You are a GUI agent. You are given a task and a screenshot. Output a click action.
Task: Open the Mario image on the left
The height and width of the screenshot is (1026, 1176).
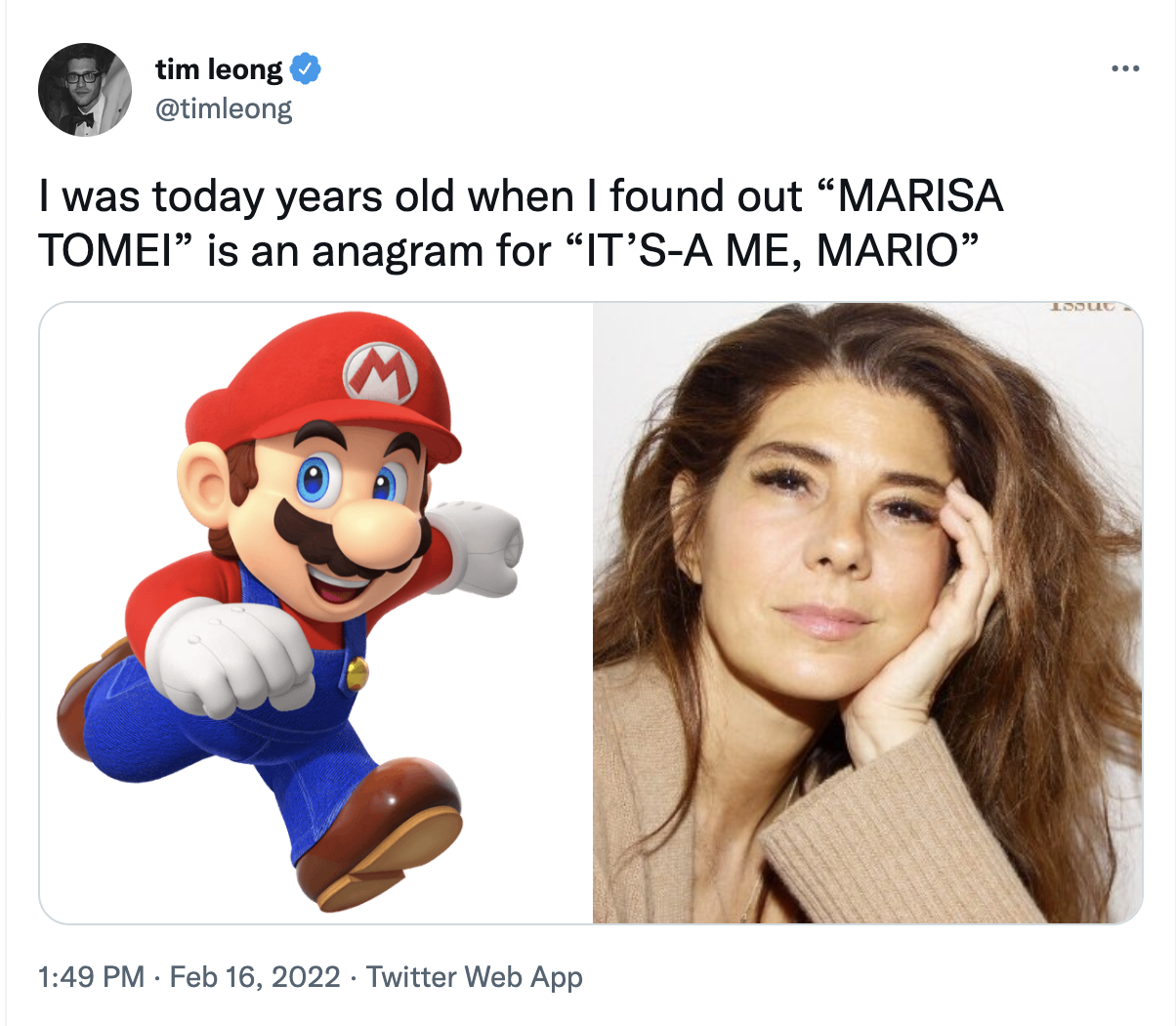point(315,613)
